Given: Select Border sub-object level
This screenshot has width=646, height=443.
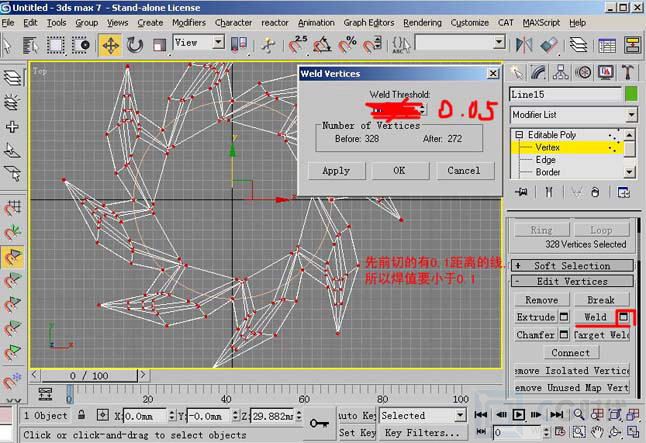Looking at the screenshot, I should (548, 172).
